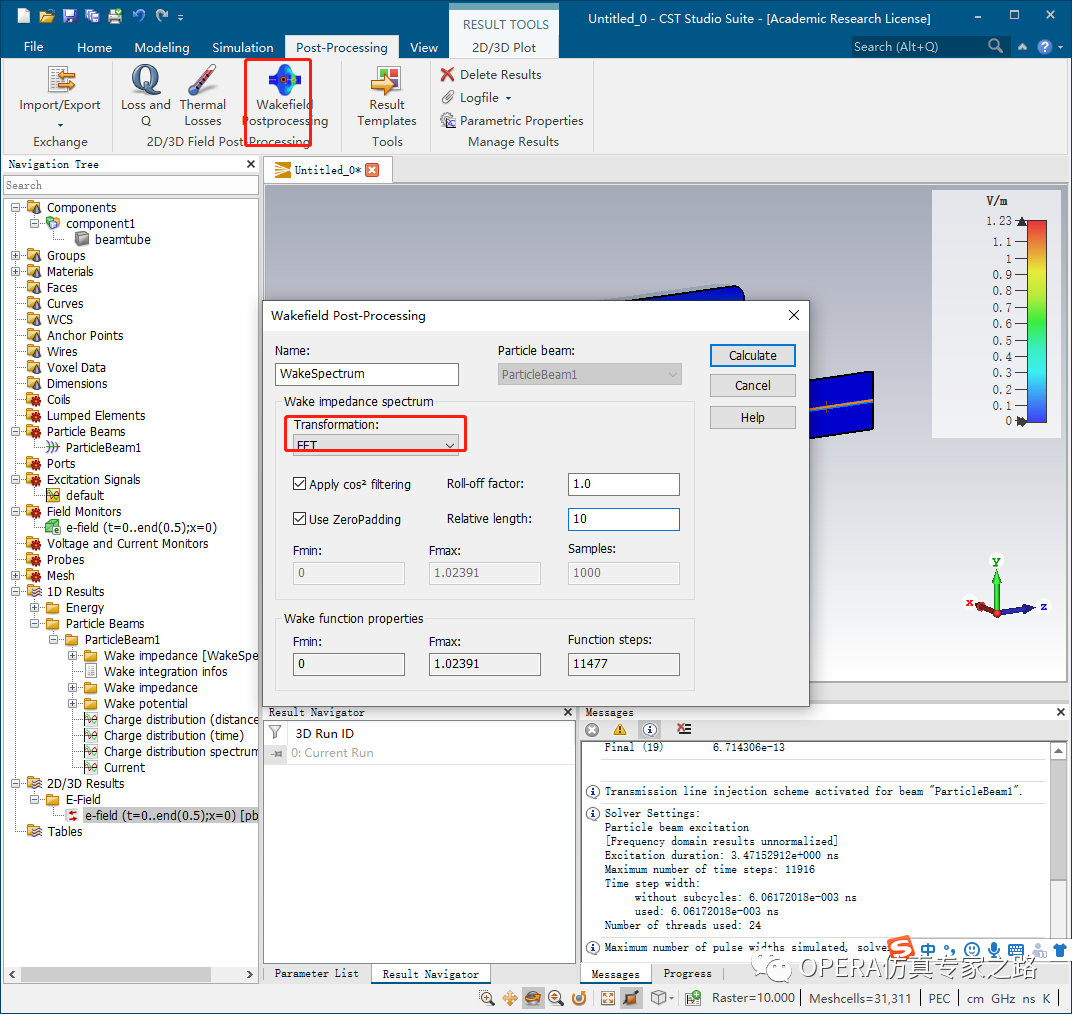Toggle the Apply cos² filtering checkbox
1072x1014 pixels.
click(299, 484)
